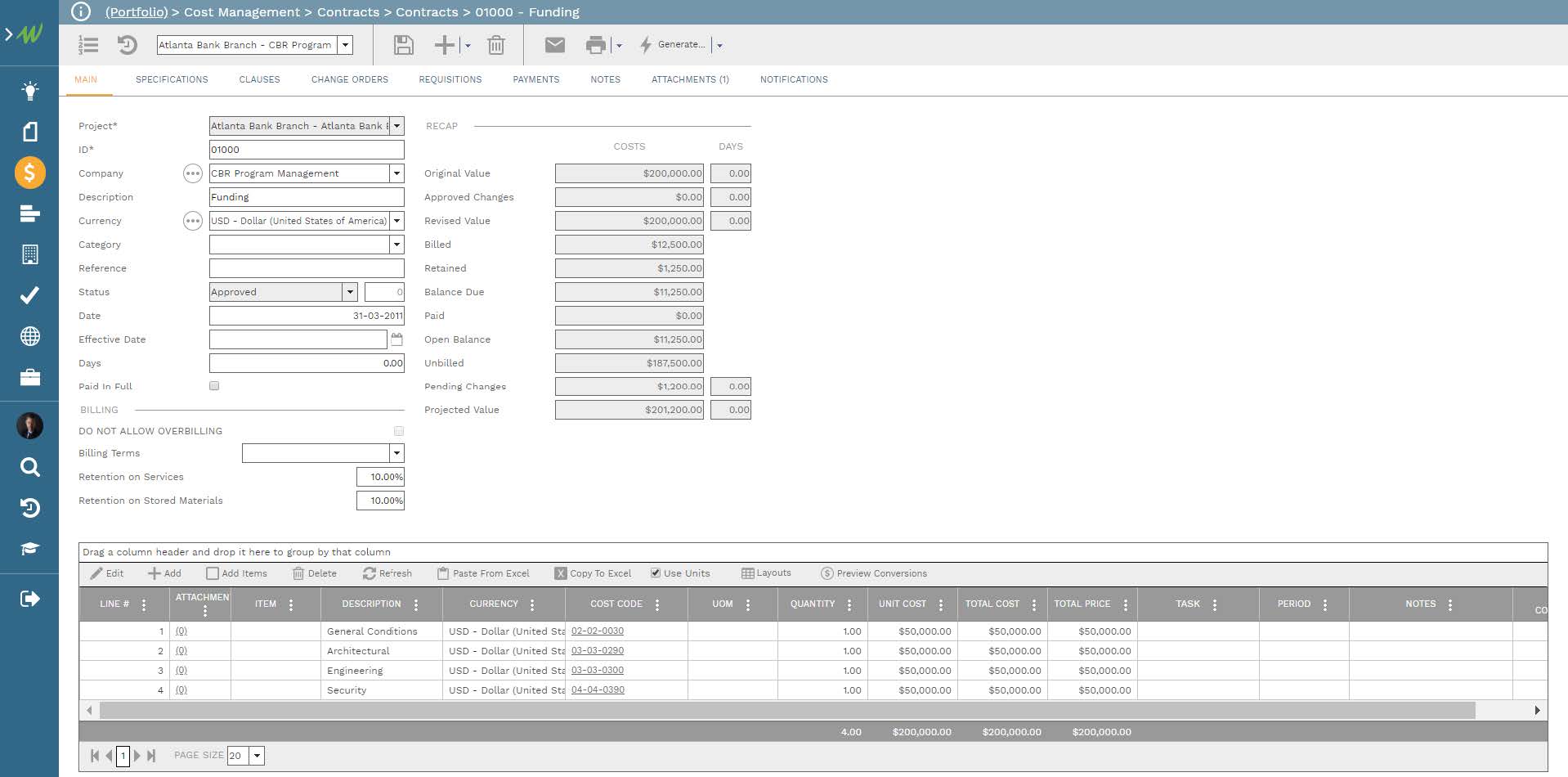Delete the record using the trash icon

tap(495, 45)
